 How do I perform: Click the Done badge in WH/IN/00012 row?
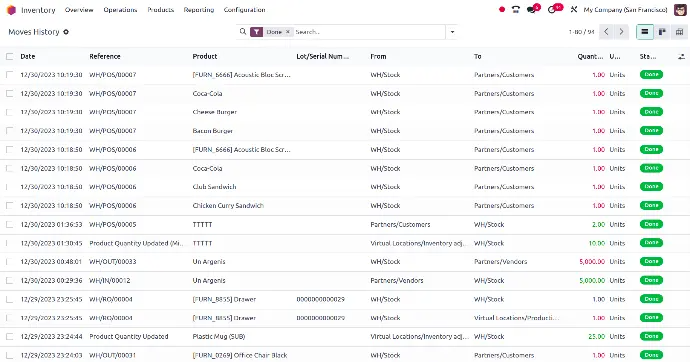pyautogui.click(x=651, y=280)
